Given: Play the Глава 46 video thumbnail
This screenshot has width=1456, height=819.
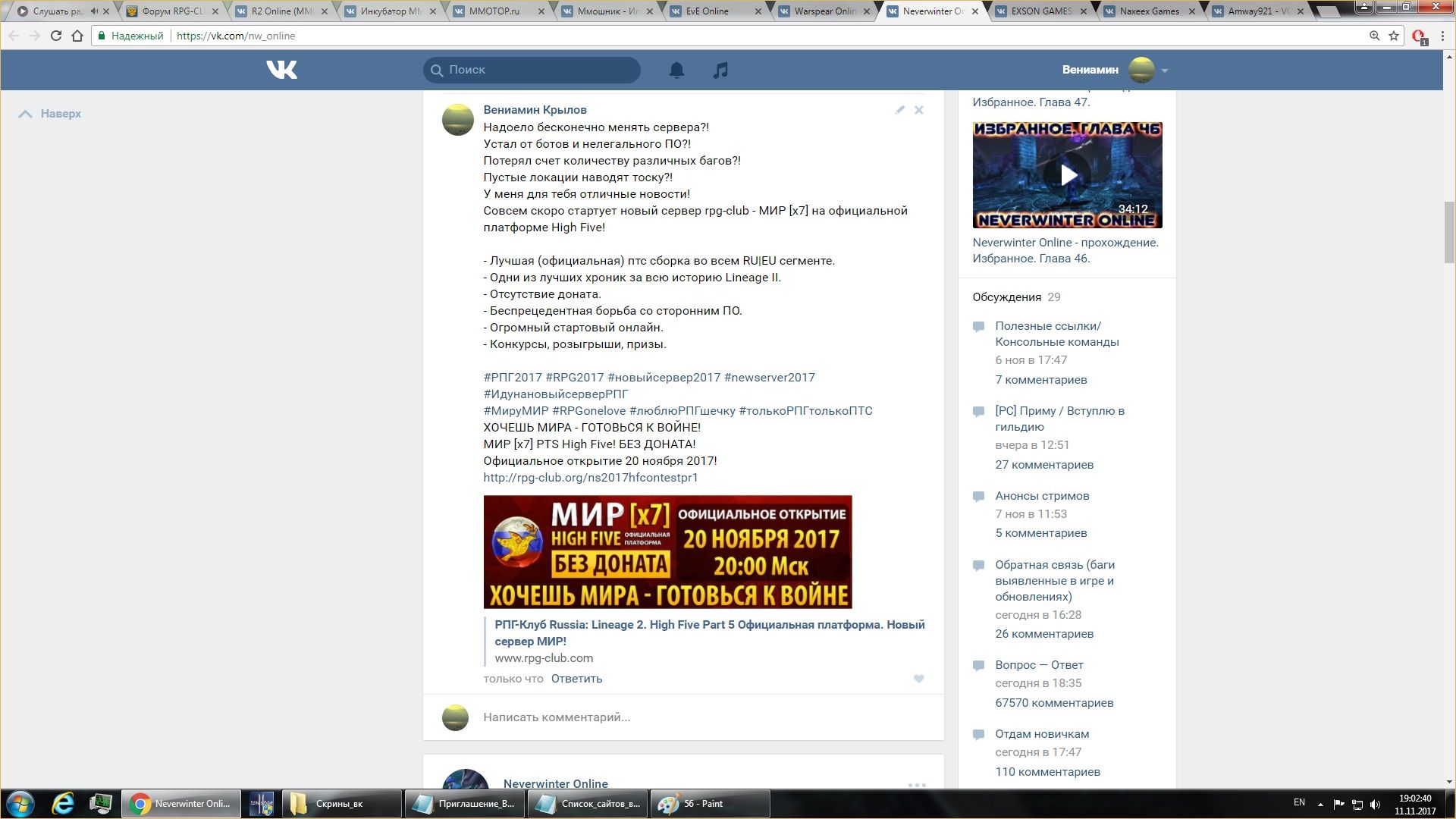Looking at the screenshot, I should pos(1067,175).
